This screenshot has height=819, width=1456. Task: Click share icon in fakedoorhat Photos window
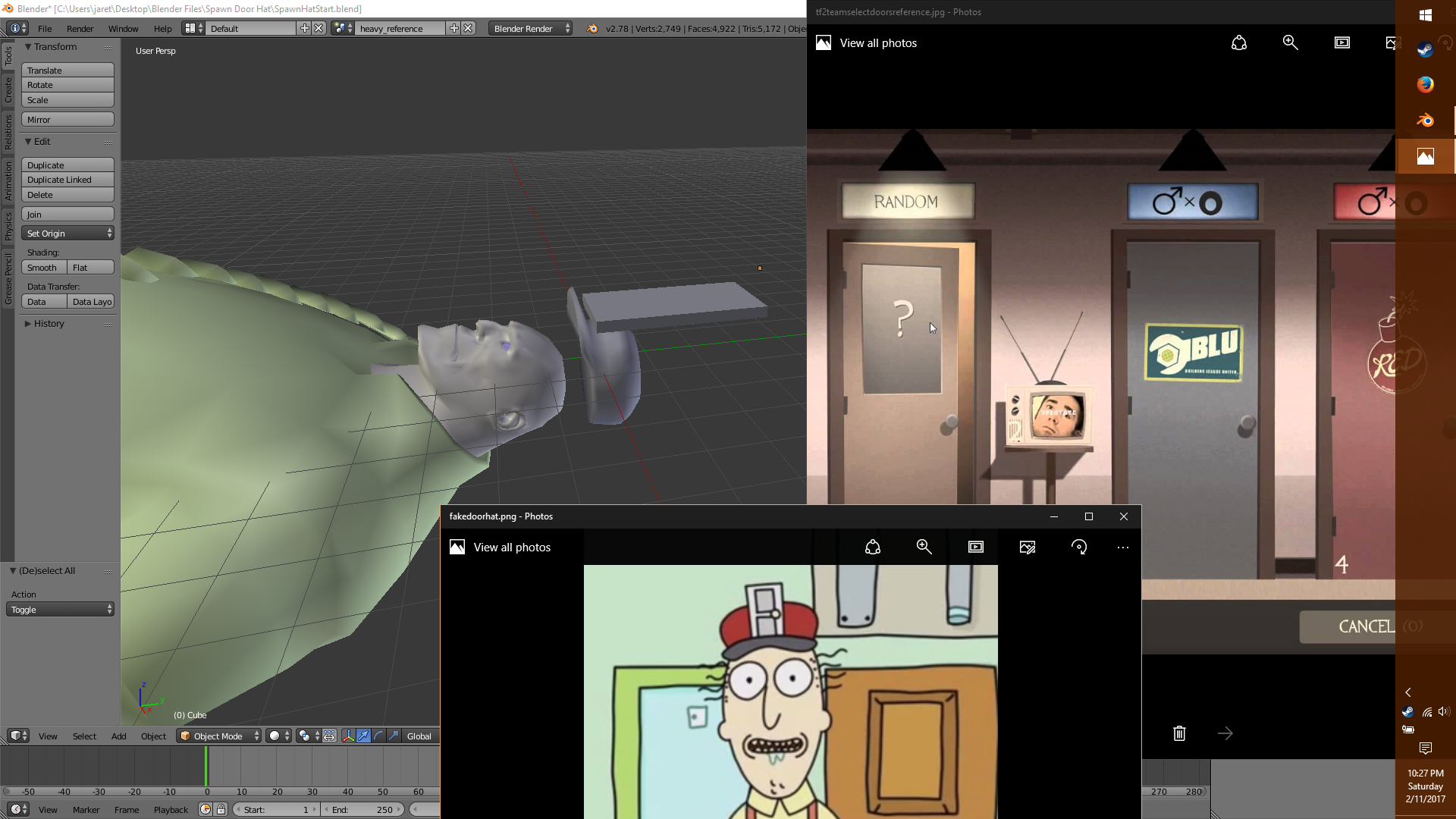[x=872, y=547]
